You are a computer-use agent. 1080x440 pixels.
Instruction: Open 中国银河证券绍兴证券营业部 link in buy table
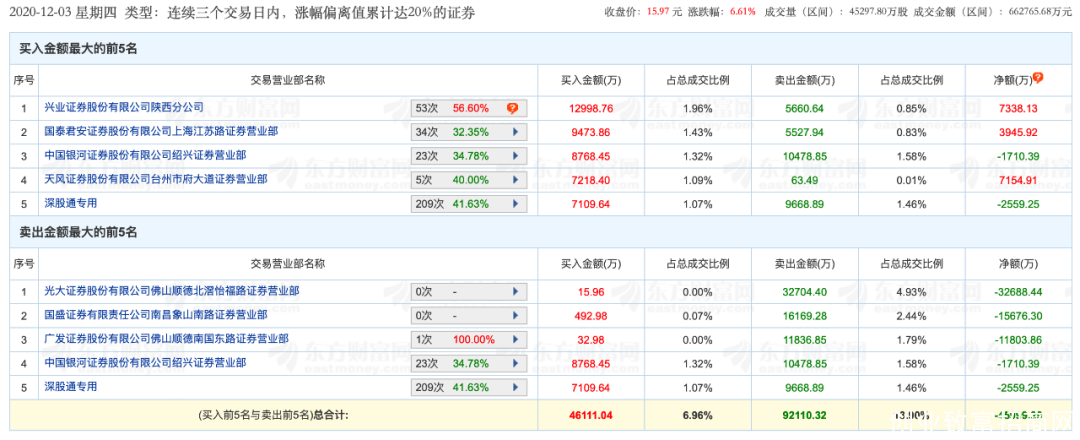(145, 156)
